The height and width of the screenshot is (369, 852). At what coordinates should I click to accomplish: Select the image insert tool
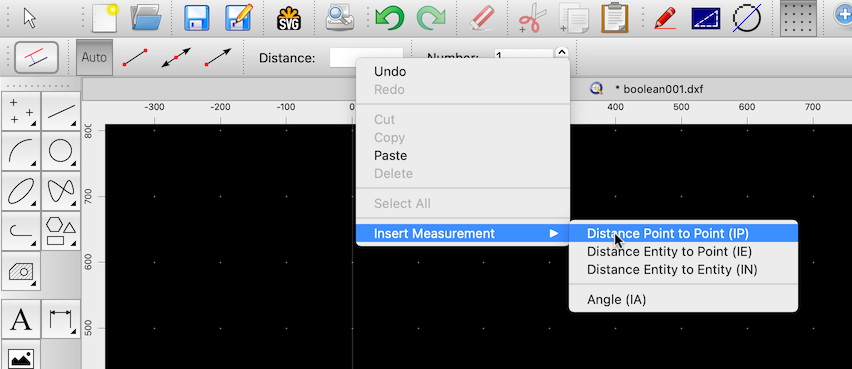tap(21, 355)
